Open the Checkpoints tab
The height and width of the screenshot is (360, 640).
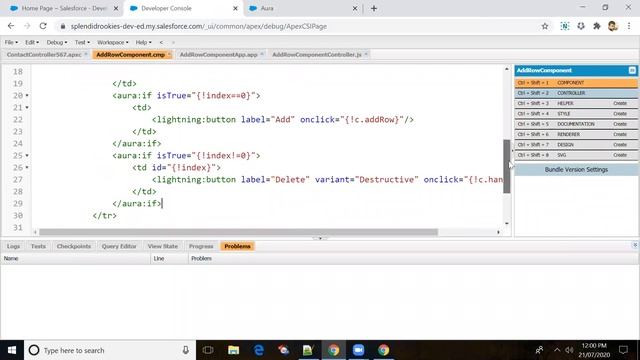click(x=74, y=247)
